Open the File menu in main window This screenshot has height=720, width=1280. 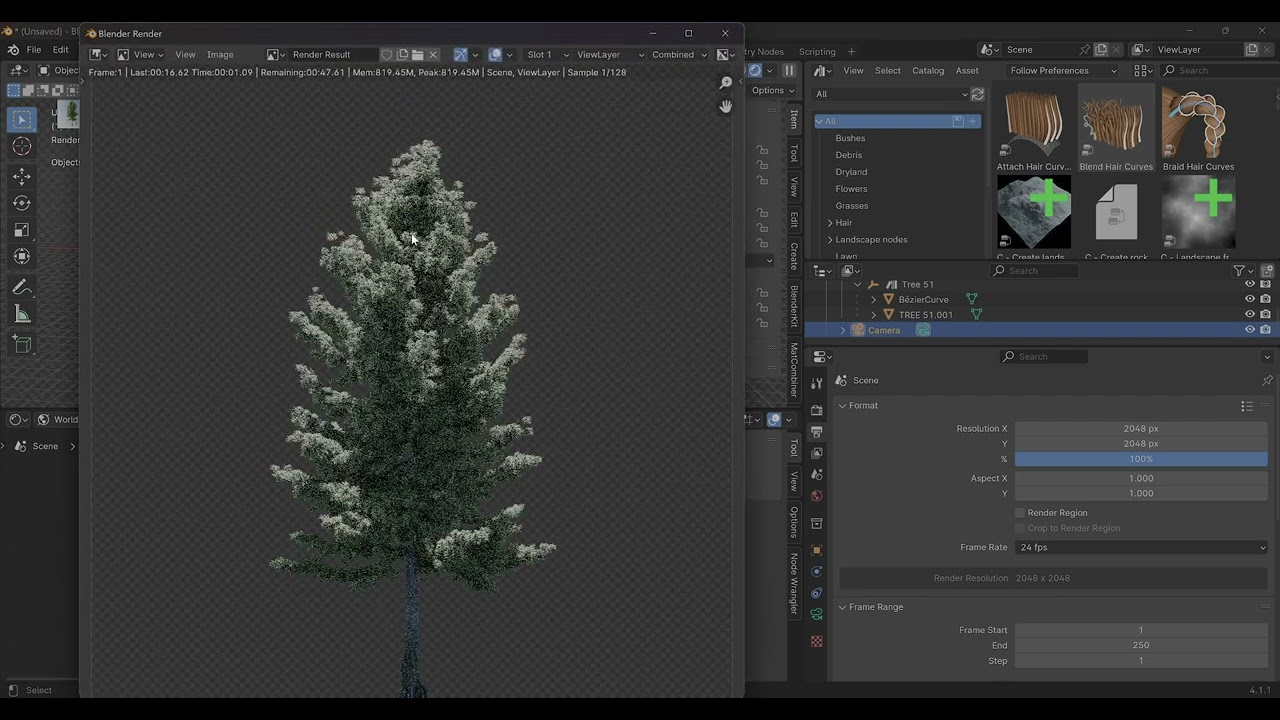34,50
